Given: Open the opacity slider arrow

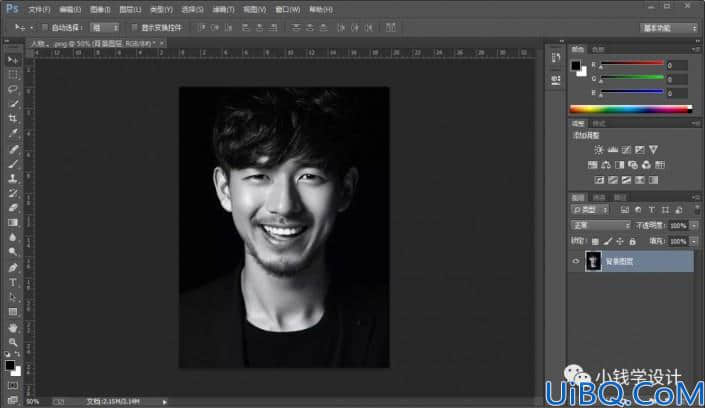Looking at the screenshot, I should tap(694, 226).
